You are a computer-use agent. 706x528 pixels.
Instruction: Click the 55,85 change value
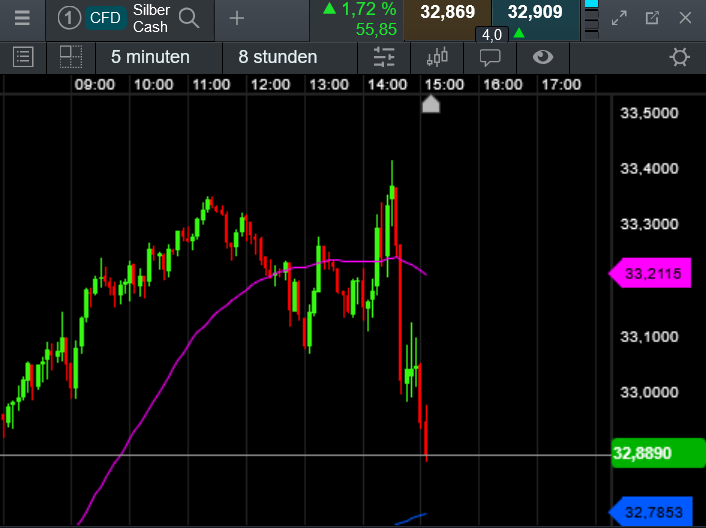pos(376,30)
